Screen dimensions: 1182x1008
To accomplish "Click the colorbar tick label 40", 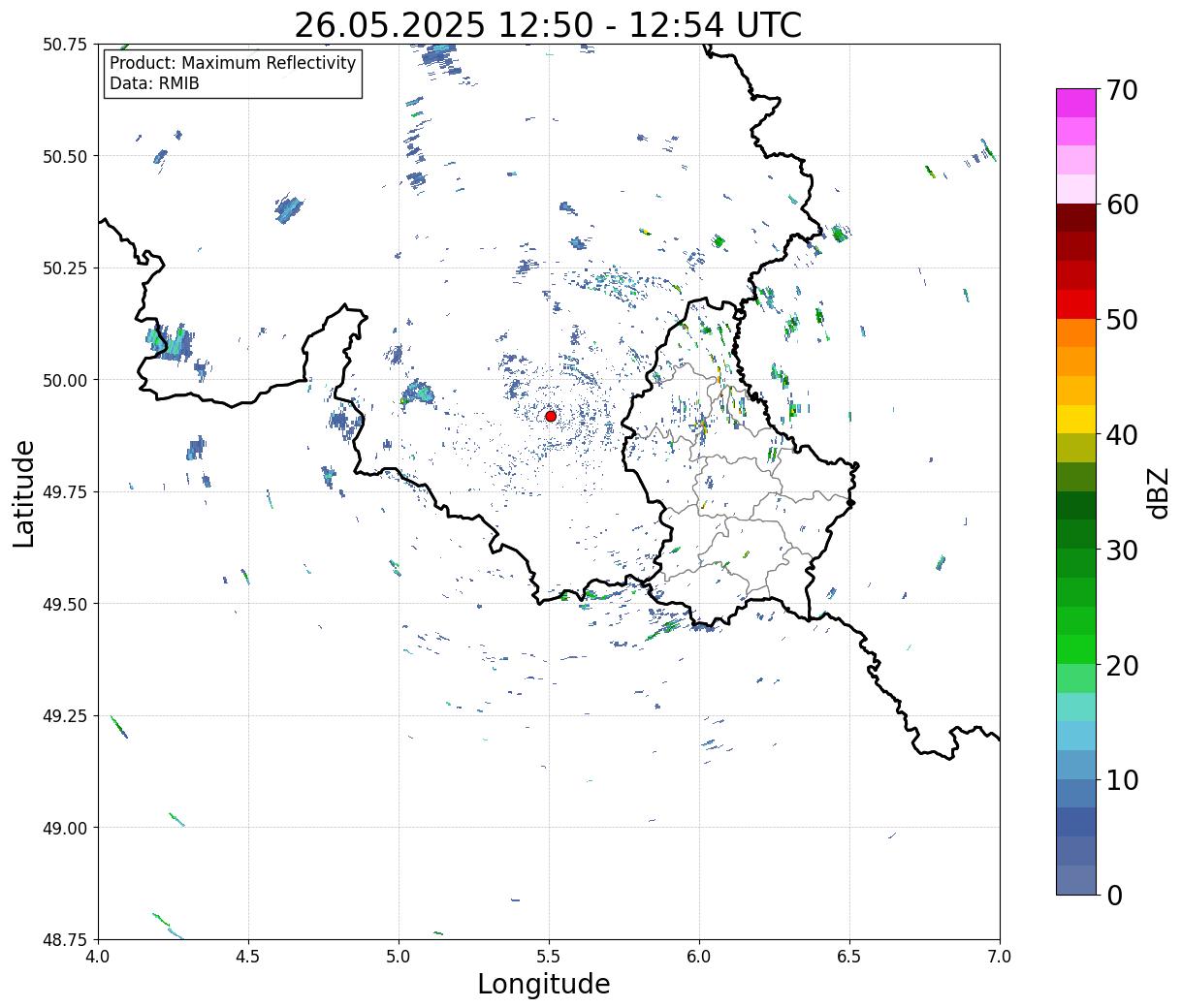I will (1123, 435).
